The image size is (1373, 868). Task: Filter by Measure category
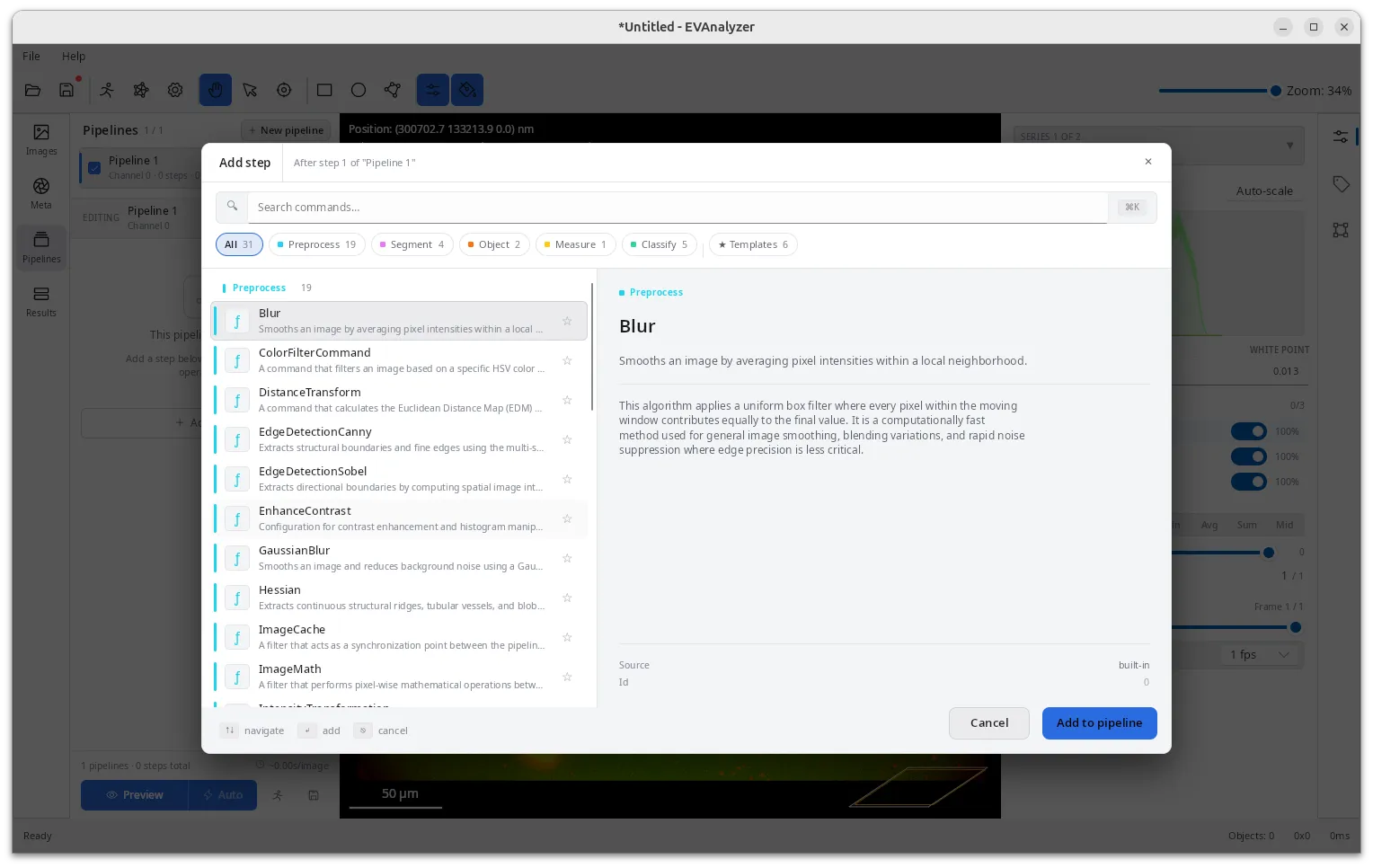click(x=575, y=244)
